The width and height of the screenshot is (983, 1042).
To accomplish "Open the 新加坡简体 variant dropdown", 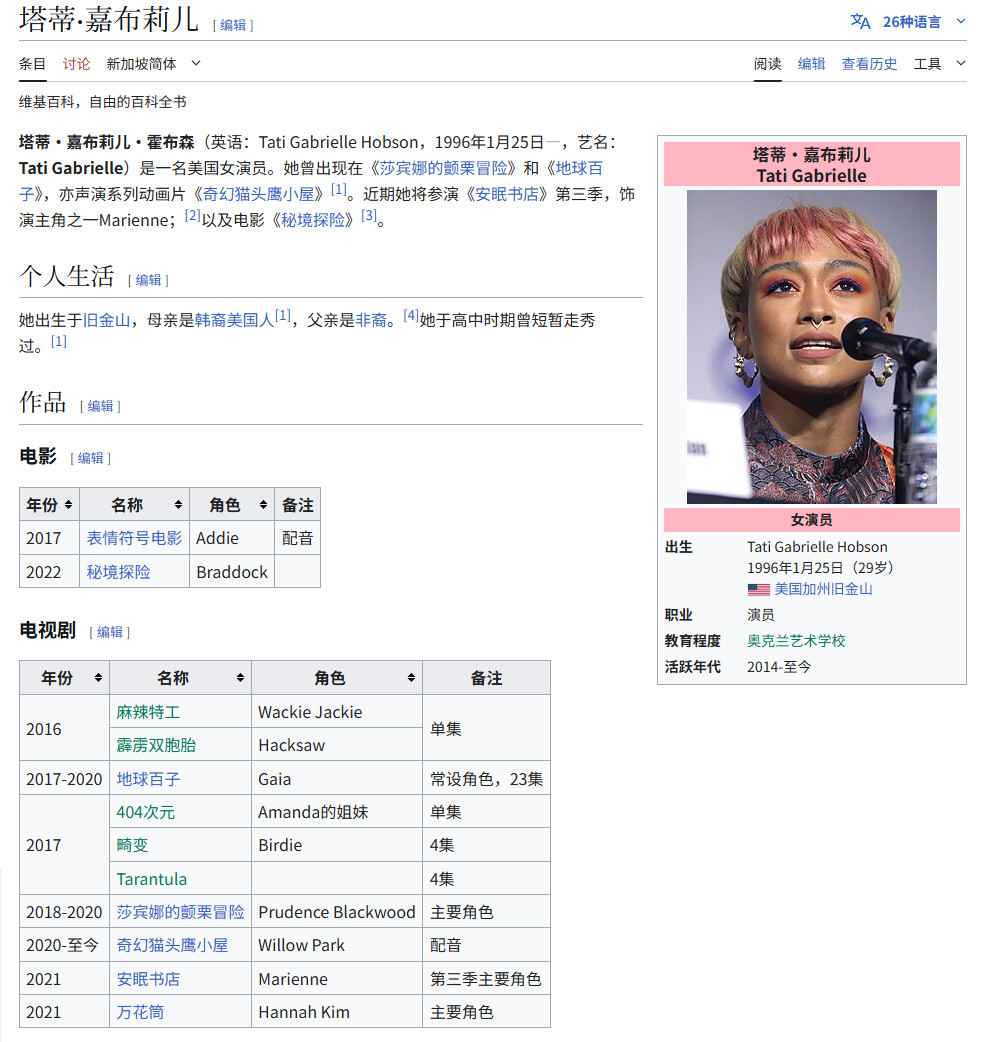I will coord(154,64).
